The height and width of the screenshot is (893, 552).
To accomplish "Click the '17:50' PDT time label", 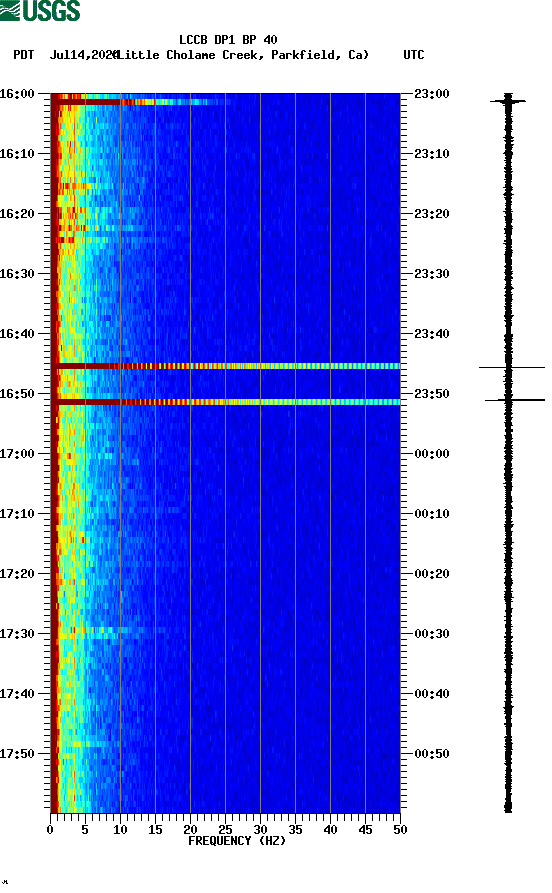I will [17, 753].
